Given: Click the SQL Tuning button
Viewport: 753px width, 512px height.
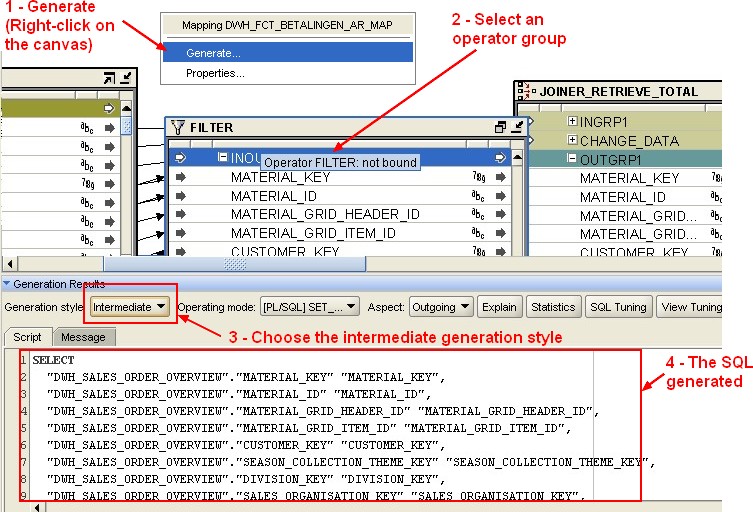Looking at the screenshot, I should [619, 307].
